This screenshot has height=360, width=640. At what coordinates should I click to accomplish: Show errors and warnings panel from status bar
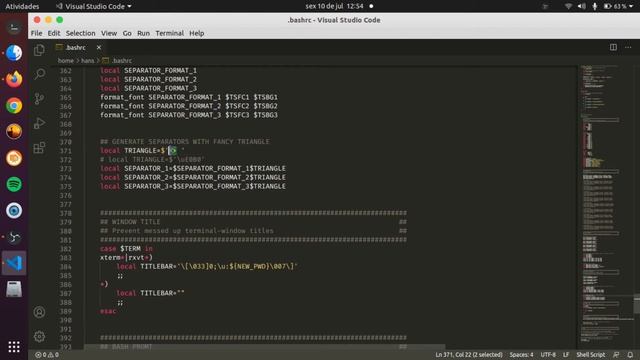pyautogui.click(x=47, y=355)
